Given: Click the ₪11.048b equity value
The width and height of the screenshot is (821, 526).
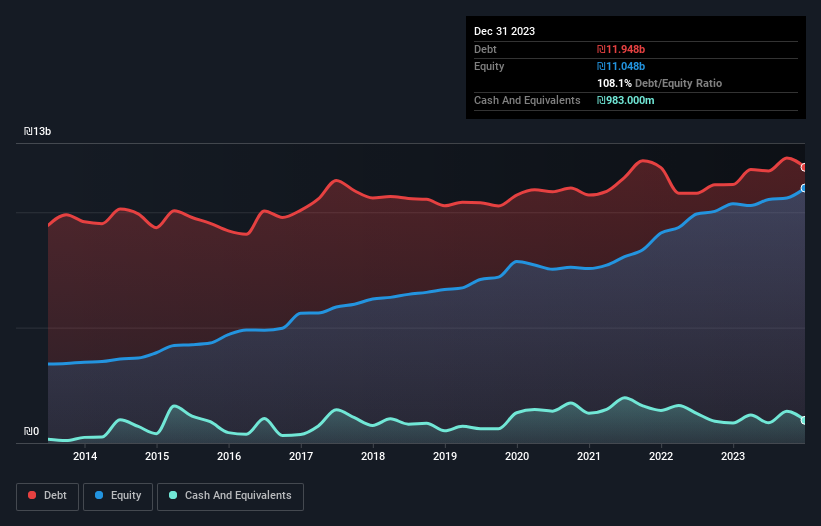Looking at the screenshot, I should (x=621, y=66).
